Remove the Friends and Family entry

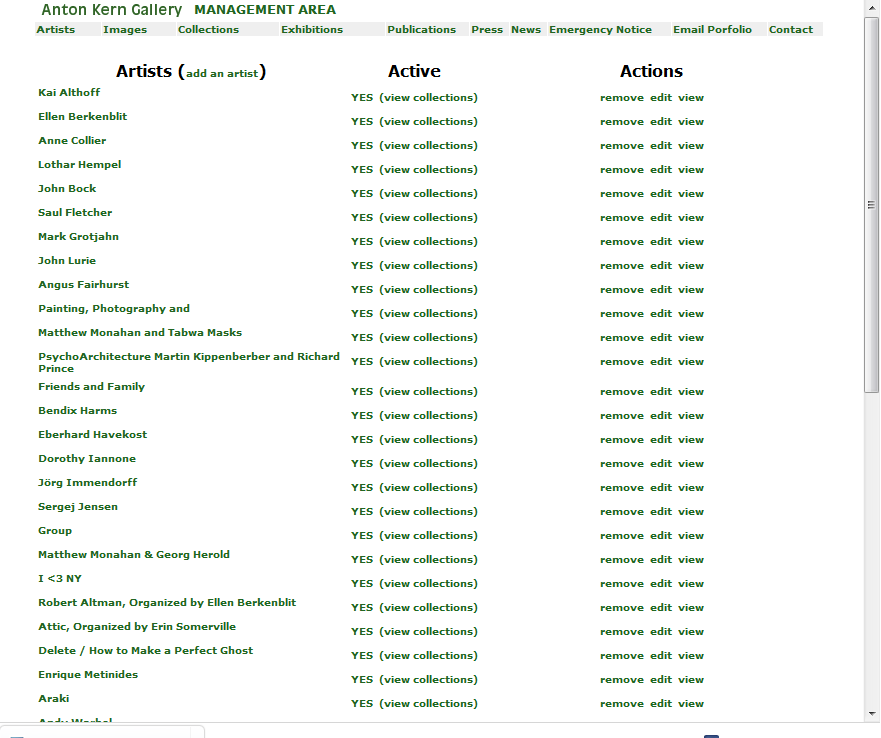click(x=621, y=392)
